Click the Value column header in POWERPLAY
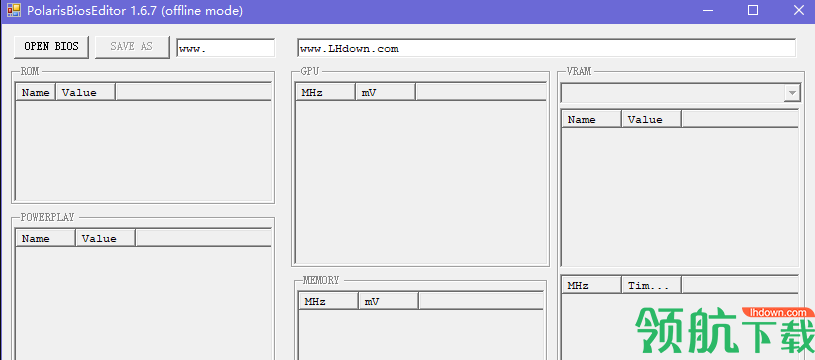Viewport: 815px width, 360px height. pyautogui.click(x=106, y=238)
